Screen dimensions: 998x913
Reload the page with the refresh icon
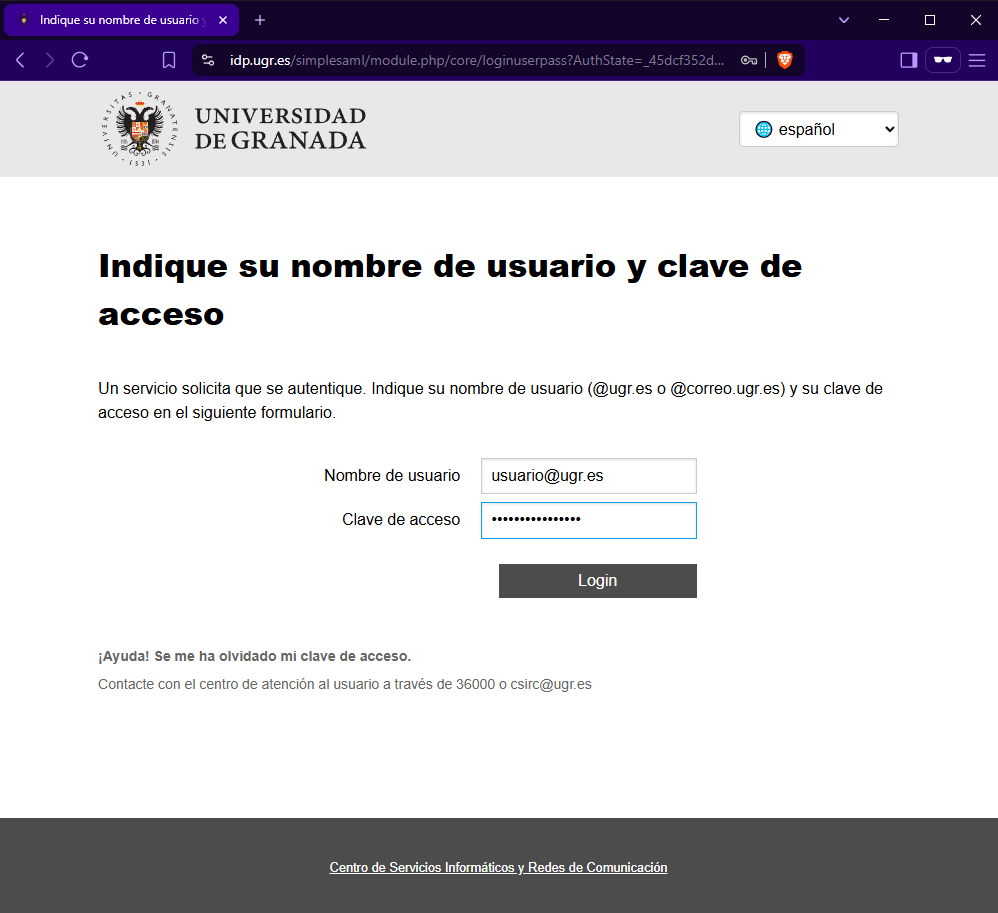pos(80,60)
